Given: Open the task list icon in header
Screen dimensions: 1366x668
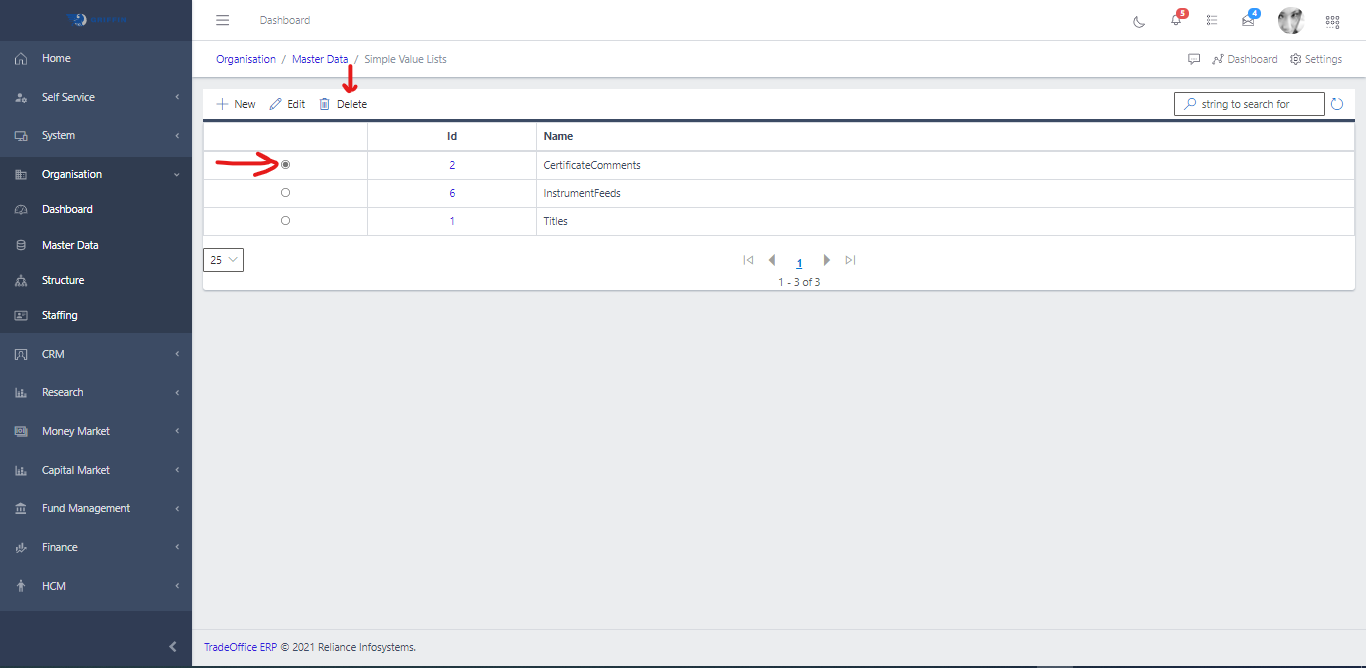Looking at the screenshot, I should click(x=1212, y=20).
